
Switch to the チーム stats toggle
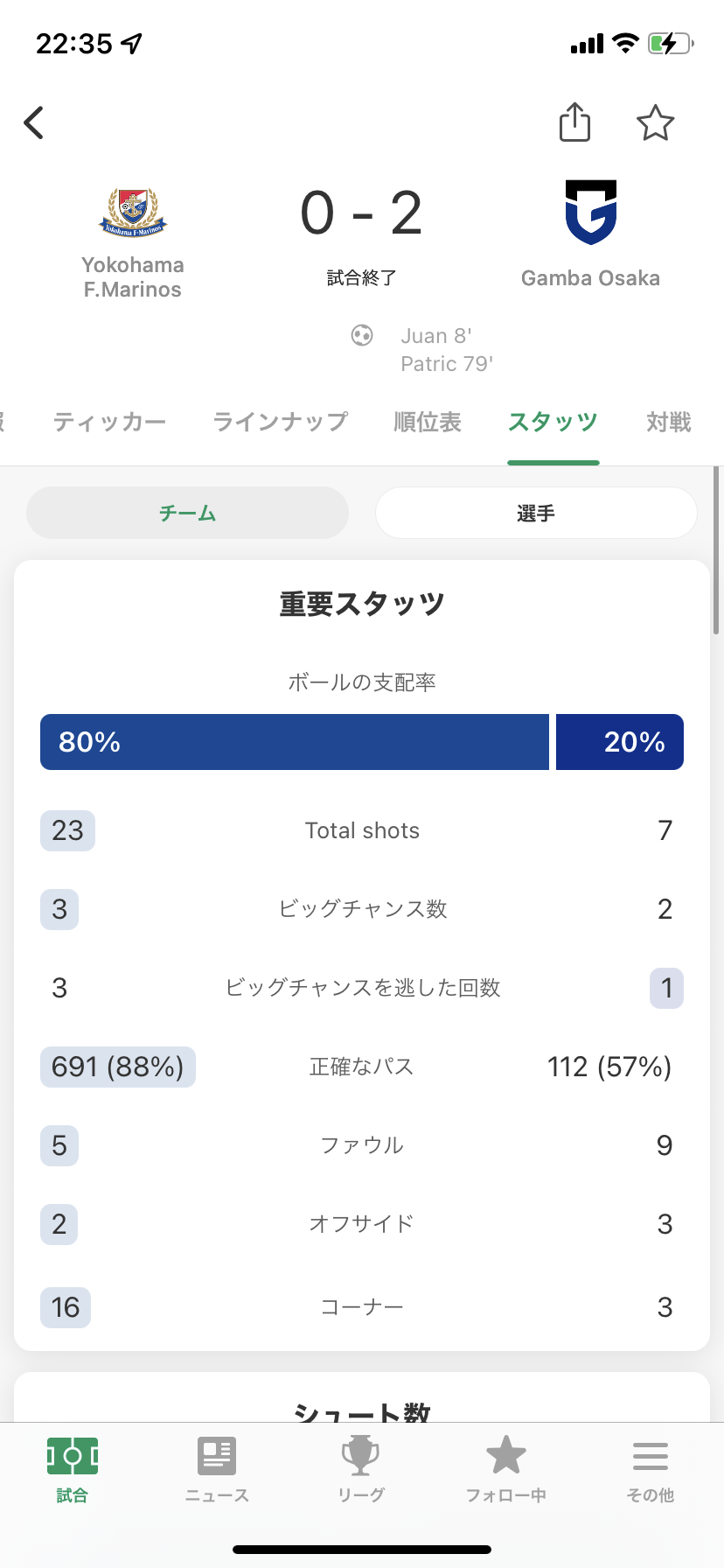tap(187, 514)
